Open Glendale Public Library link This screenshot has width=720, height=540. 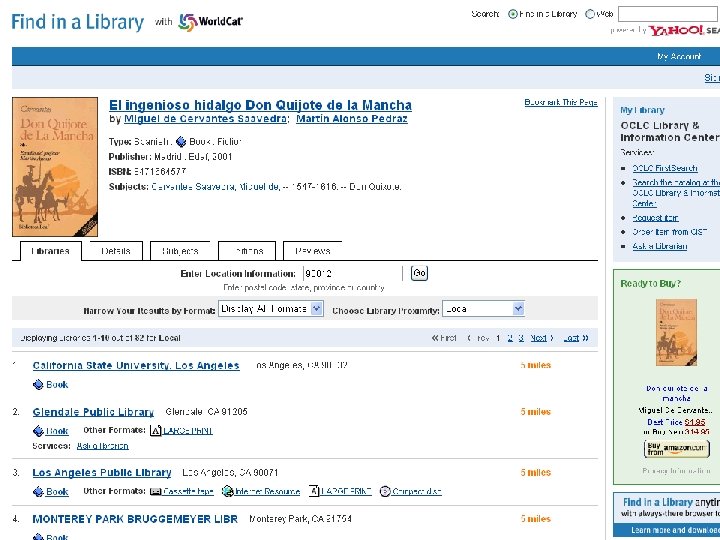[x=93, y=412]
